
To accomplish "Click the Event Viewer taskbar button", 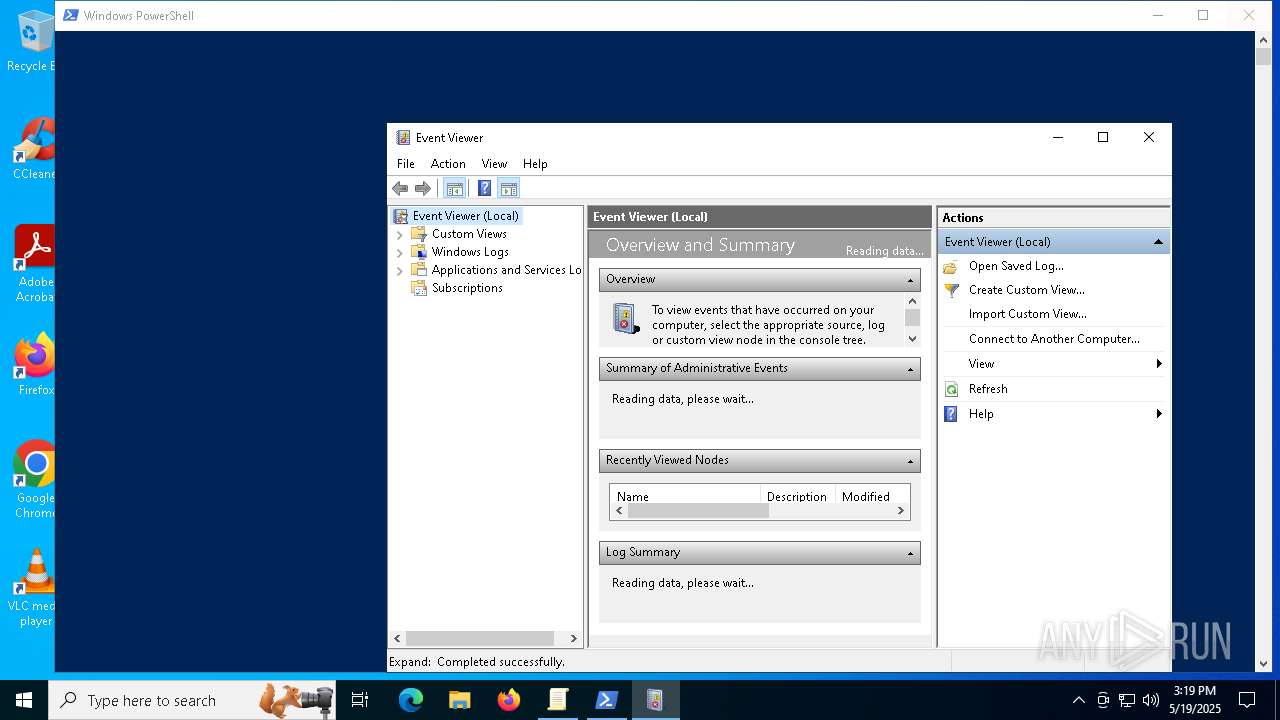I will [655, 700].
